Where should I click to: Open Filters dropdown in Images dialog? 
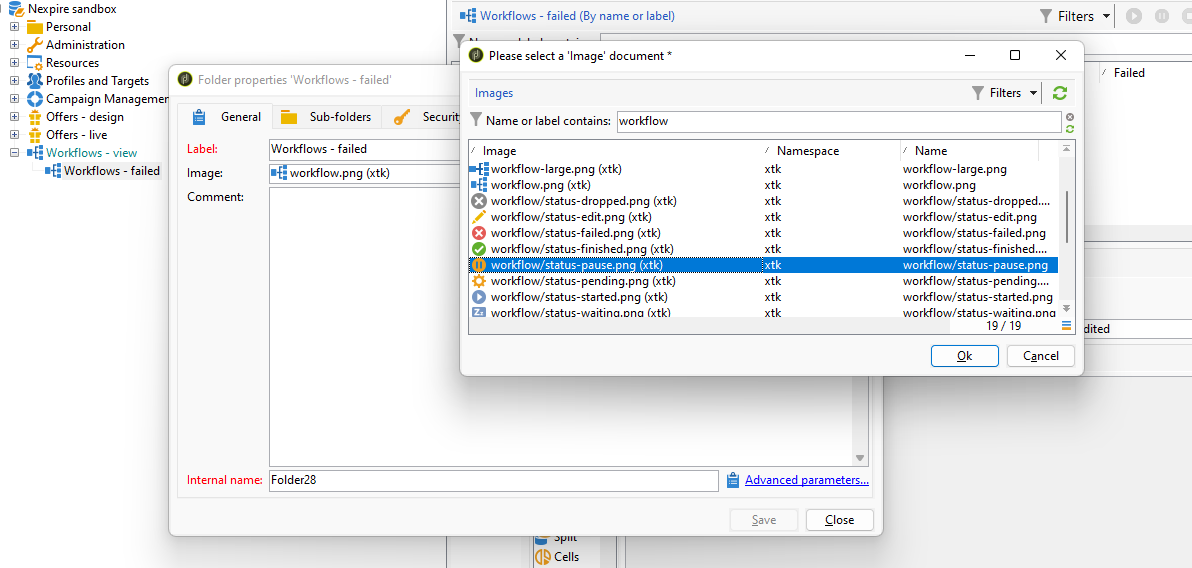click(1004, 93)
